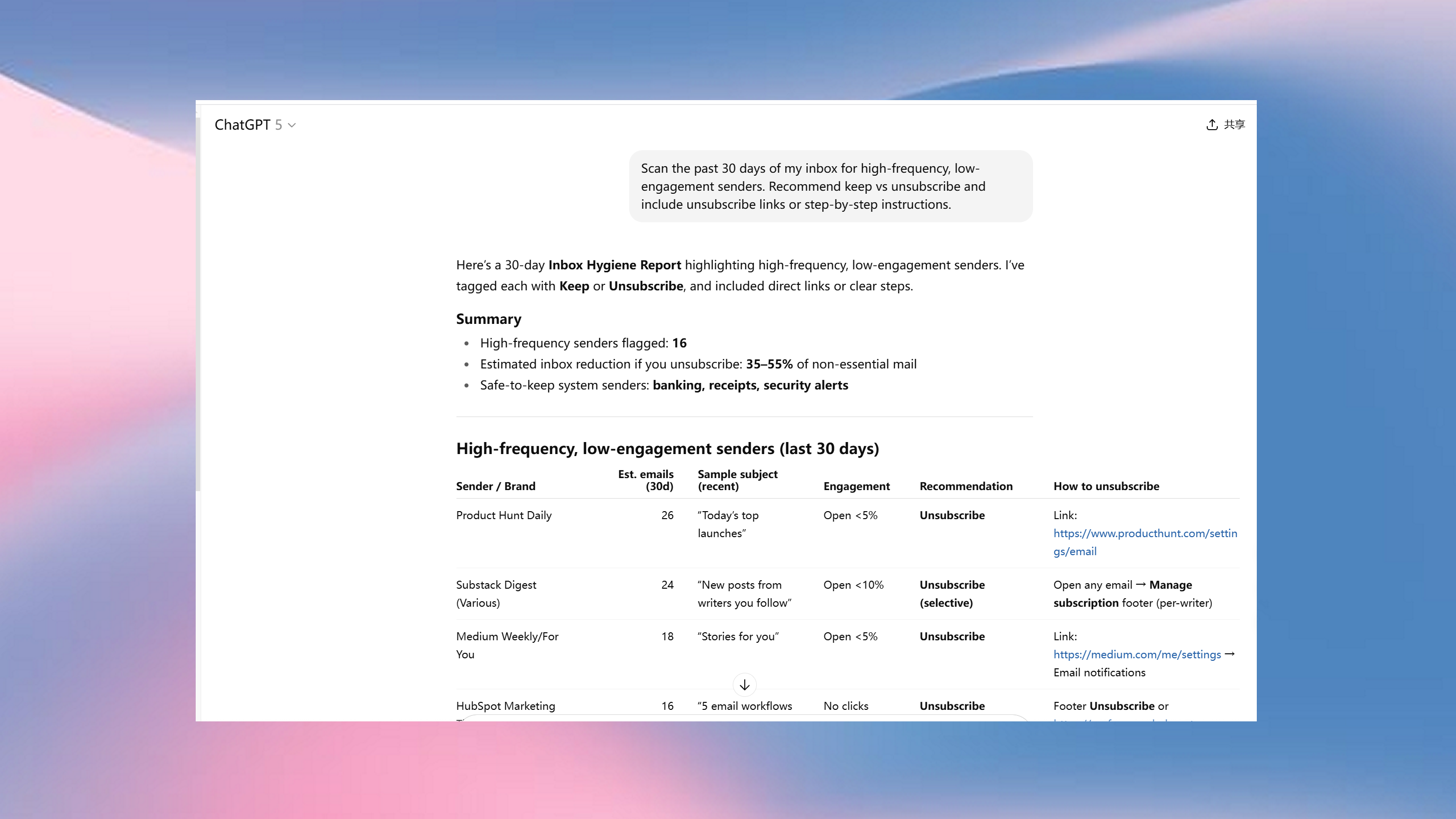Click the "5 email workflows" subject cell
Screen dimensions: 1456x819
(744, 705)
